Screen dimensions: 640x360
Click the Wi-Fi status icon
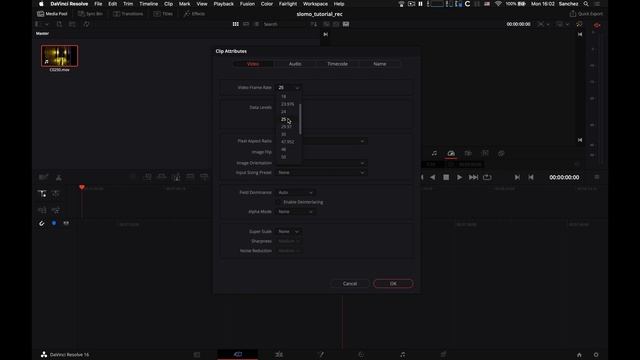498,4
